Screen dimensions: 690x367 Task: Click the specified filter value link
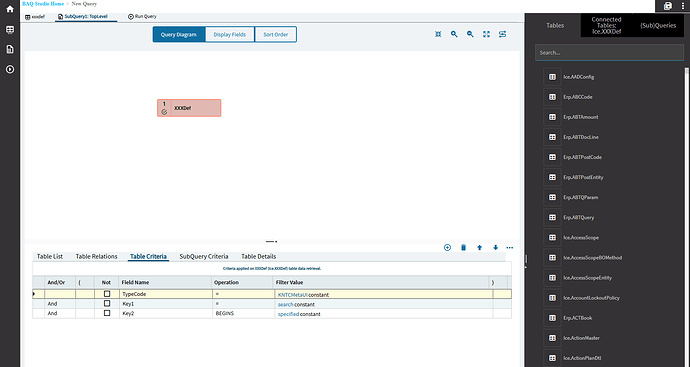coord(288,314)
